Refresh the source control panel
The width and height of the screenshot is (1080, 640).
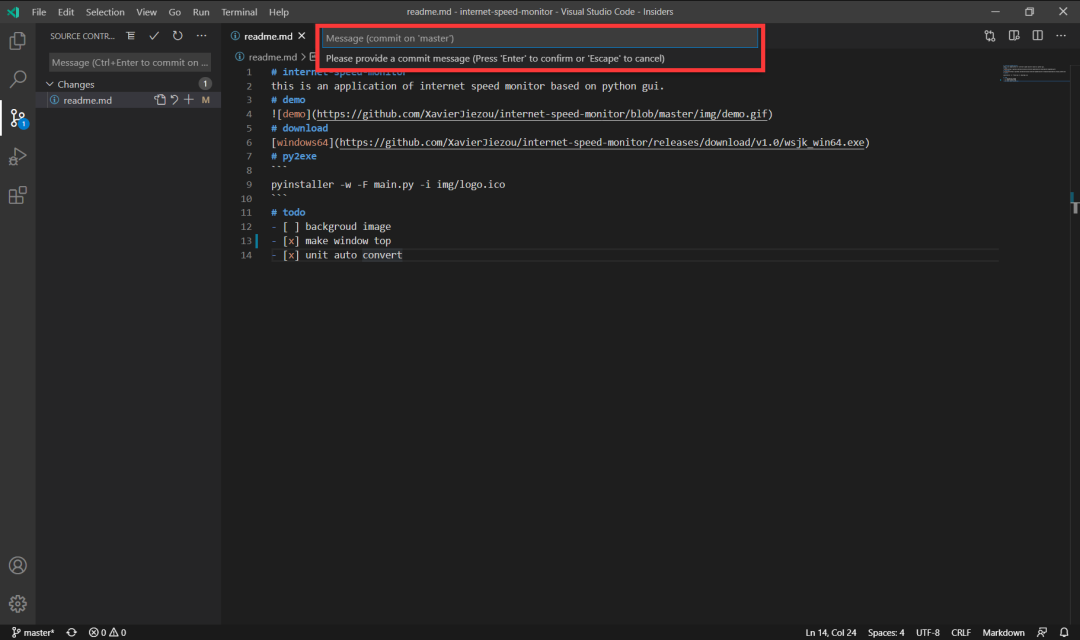[178, 36]
